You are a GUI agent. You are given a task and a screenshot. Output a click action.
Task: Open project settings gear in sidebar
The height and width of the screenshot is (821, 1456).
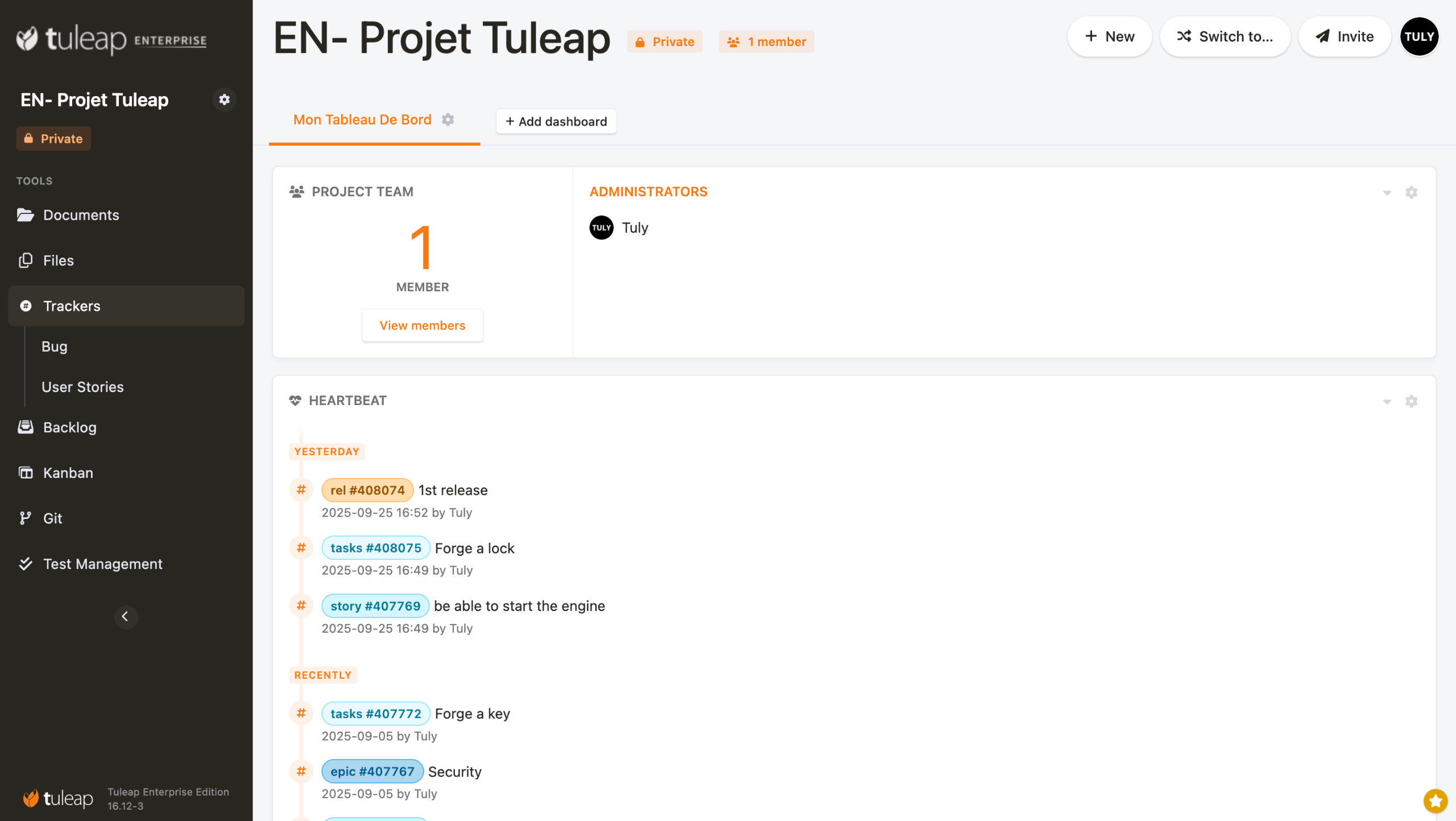(x=224, y=100)
